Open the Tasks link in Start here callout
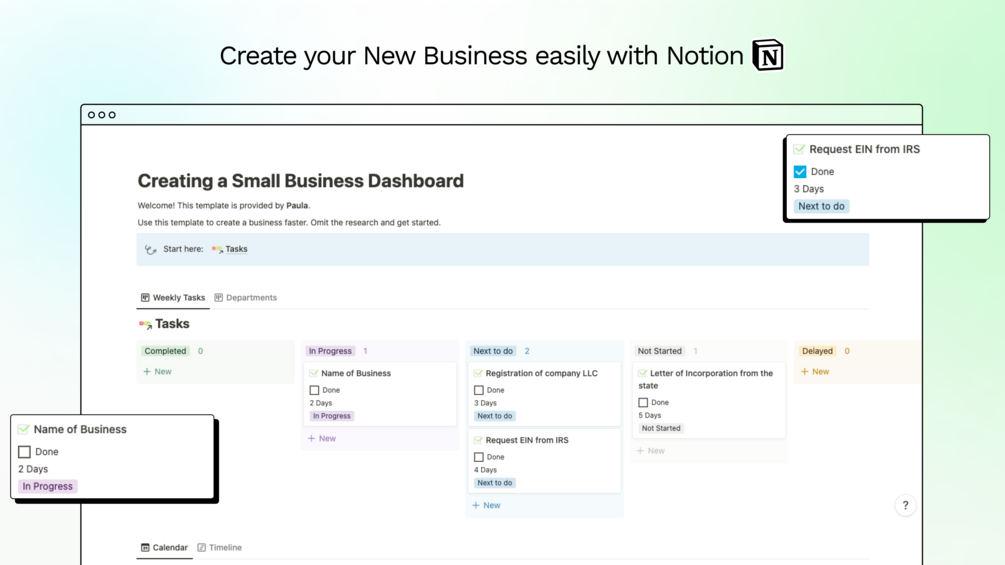1005x565 pixels. (236, 249)
